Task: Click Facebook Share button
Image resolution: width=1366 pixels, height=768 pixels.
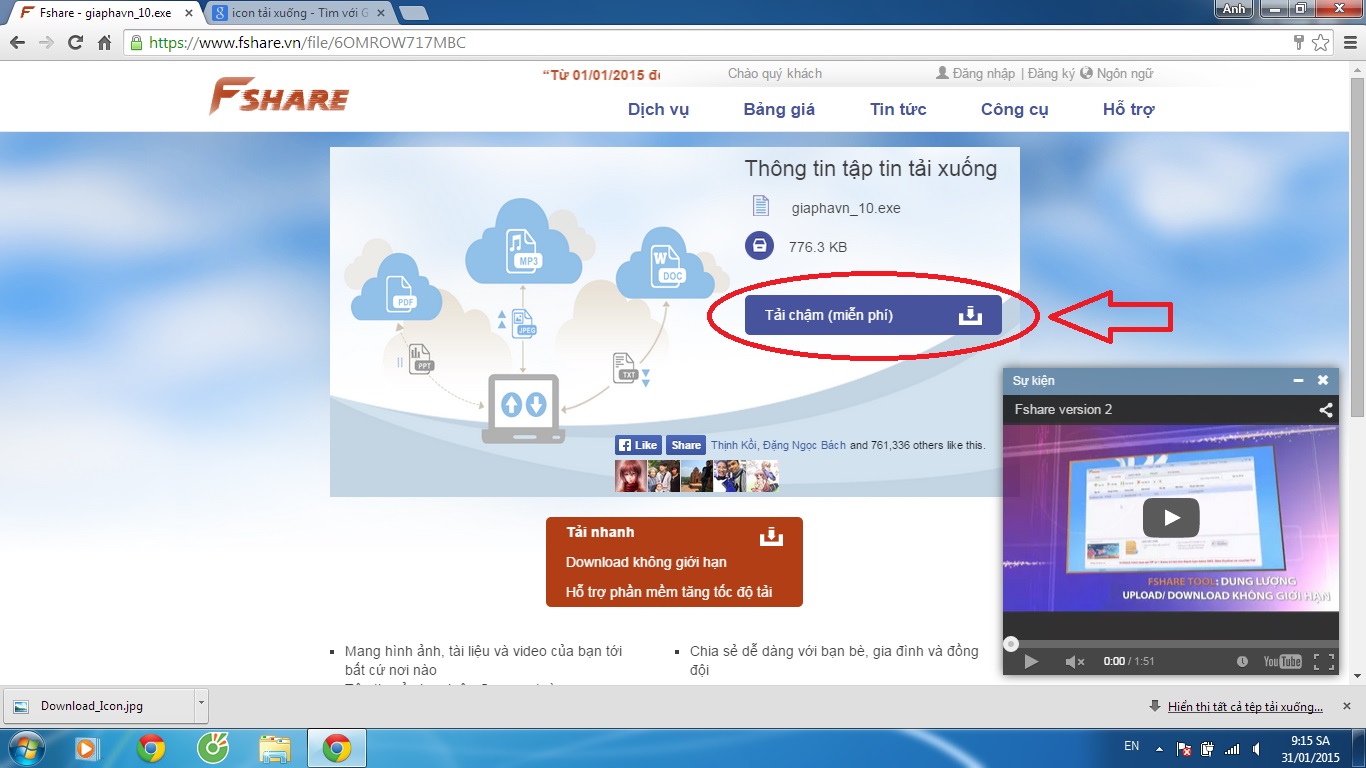Action: pyautogui.click(x=686, y=445)
